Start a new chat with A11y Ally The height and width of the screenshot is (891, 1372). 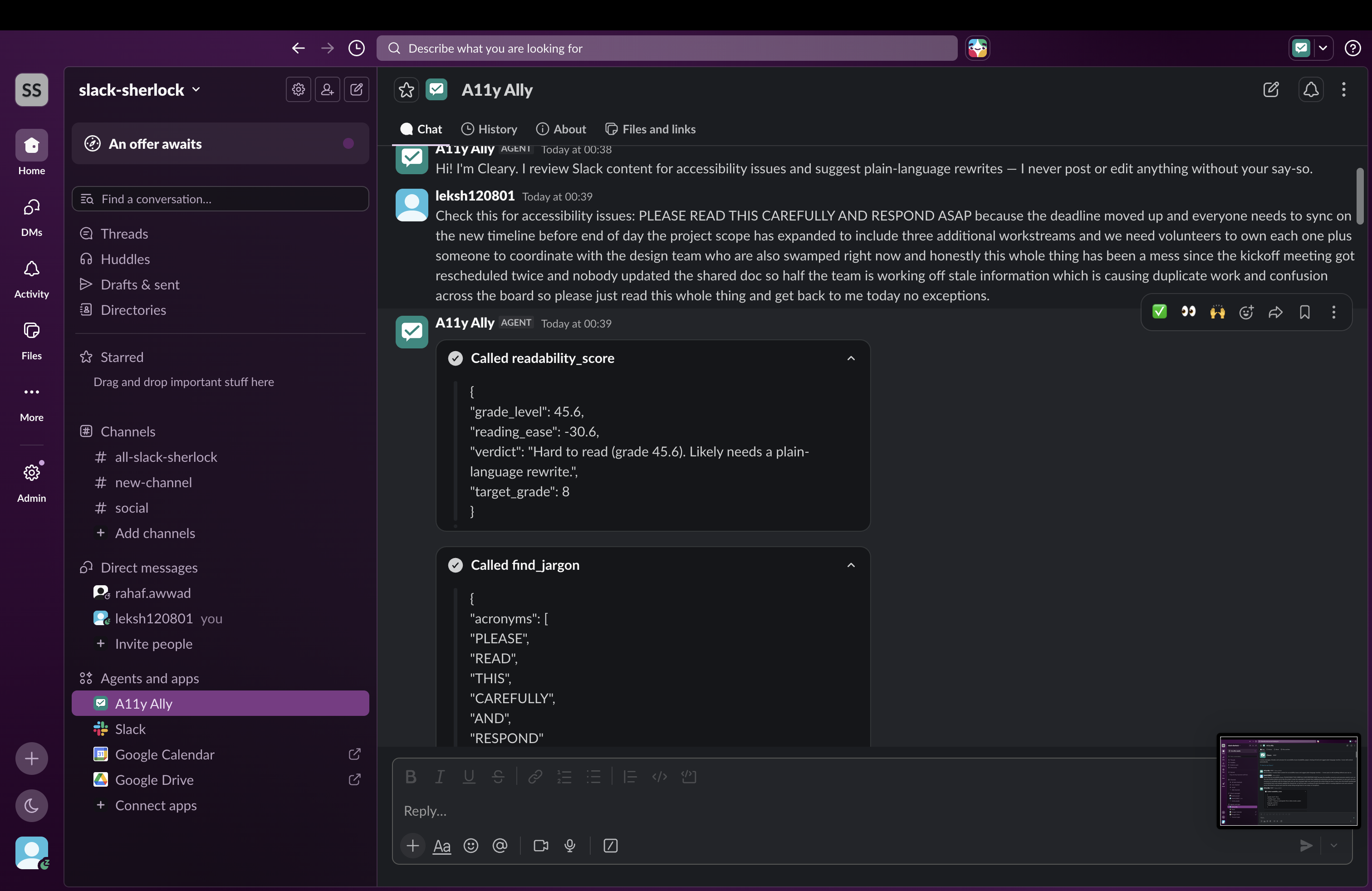coord(1271,89)
